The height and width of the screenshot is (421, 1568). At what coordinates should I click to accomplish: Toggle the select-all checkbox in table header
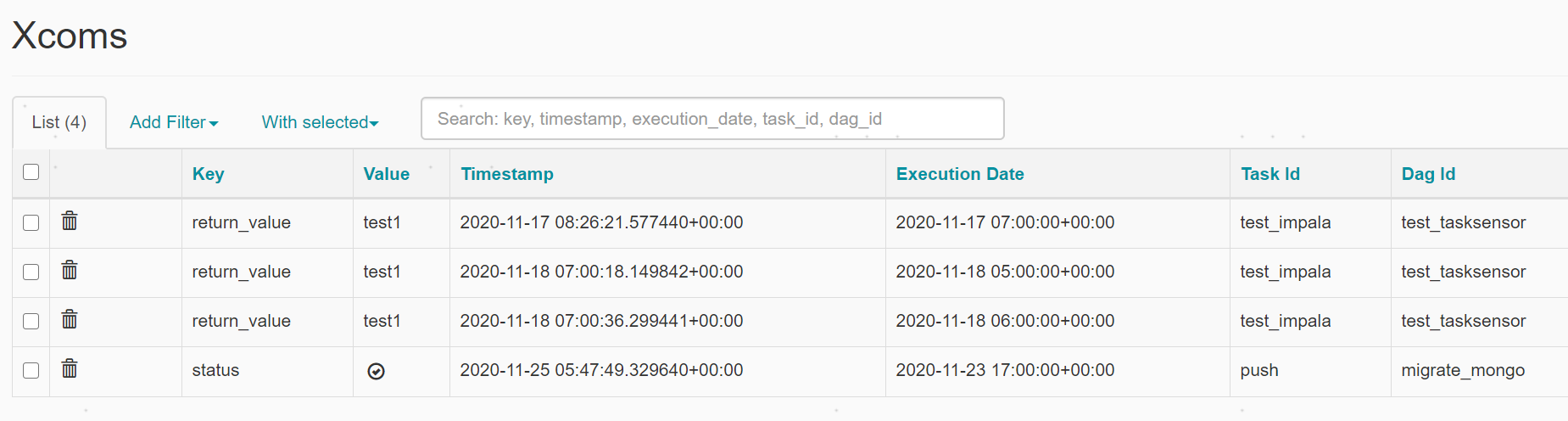(x=31, y=171)
